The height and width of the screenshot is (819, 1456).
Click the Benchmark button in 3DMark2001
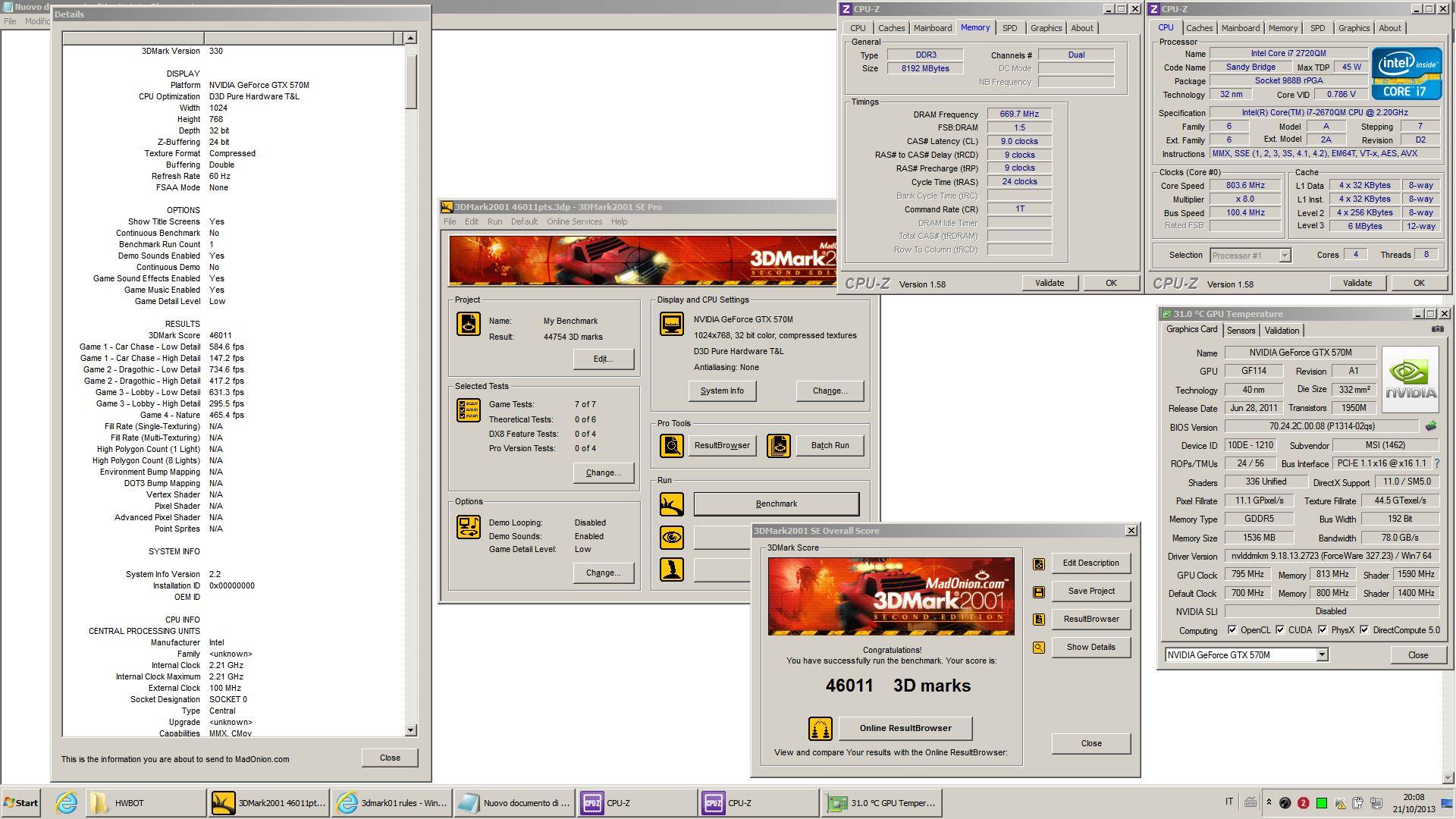[777, 504]
